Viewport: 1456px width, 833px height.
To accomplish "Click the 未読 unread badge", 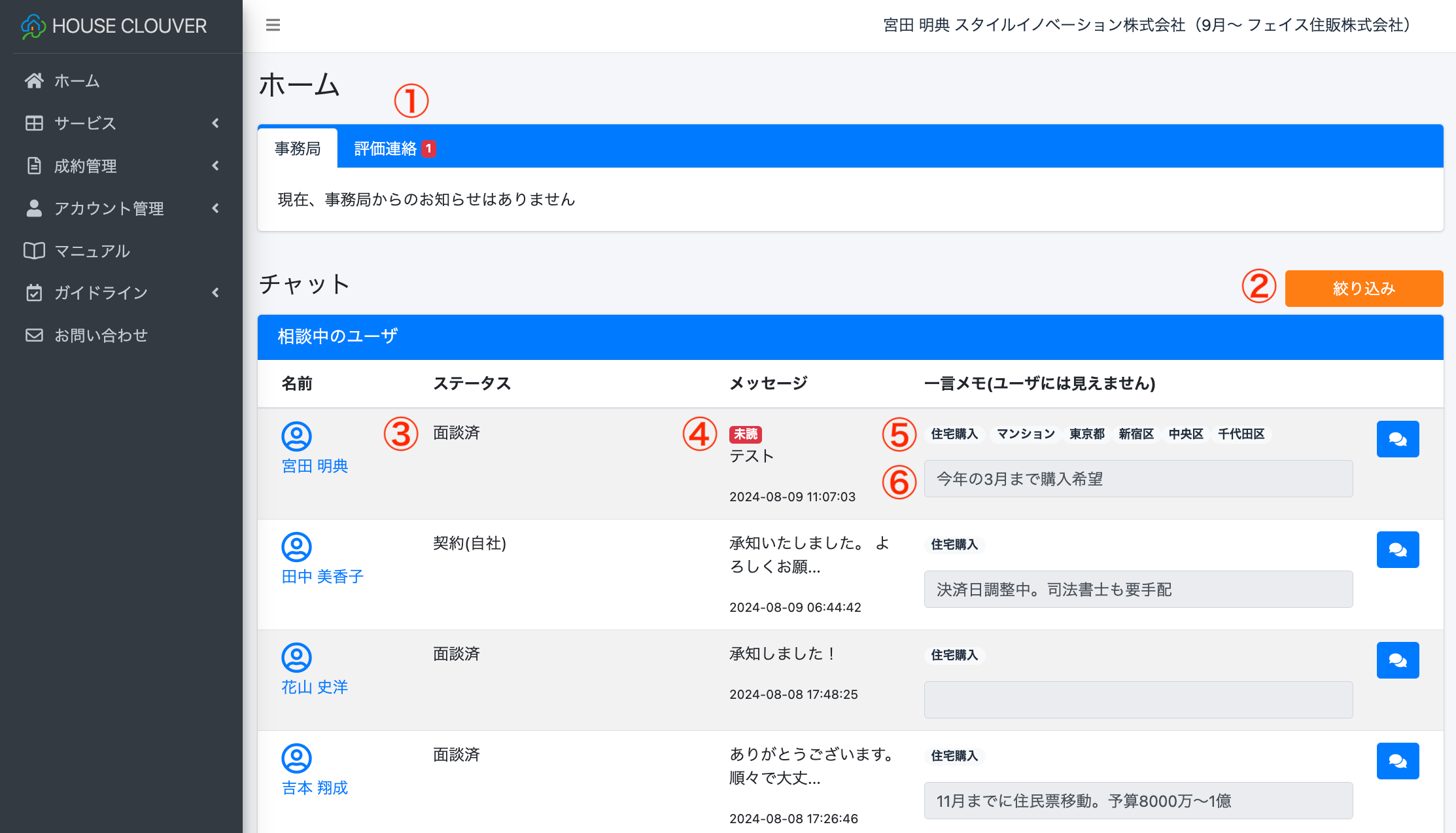I will (x=745, y=434).
